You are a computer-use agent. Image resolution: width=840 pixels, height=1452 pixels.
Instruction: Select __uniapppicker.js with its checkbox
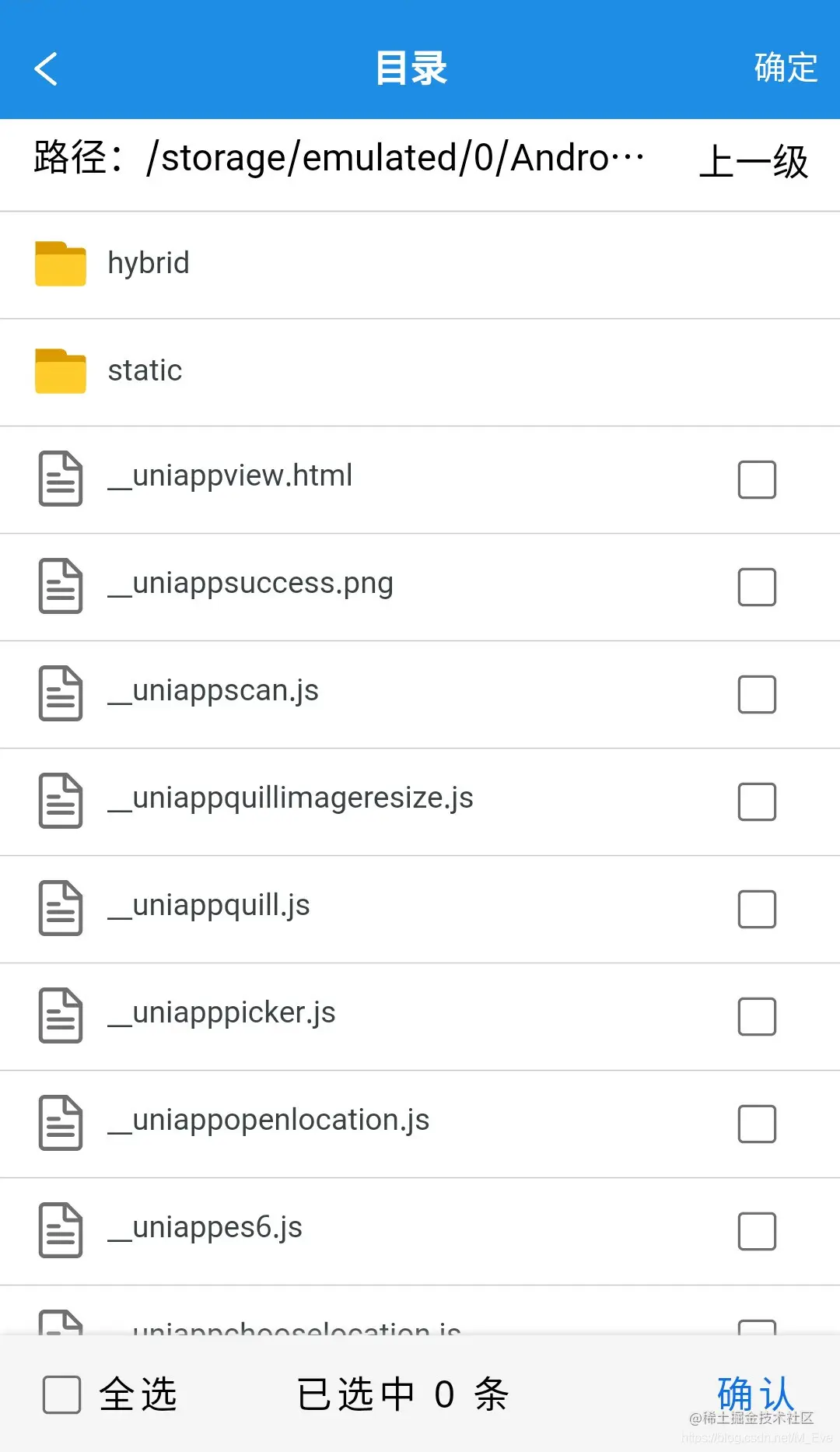[757, 1016]
